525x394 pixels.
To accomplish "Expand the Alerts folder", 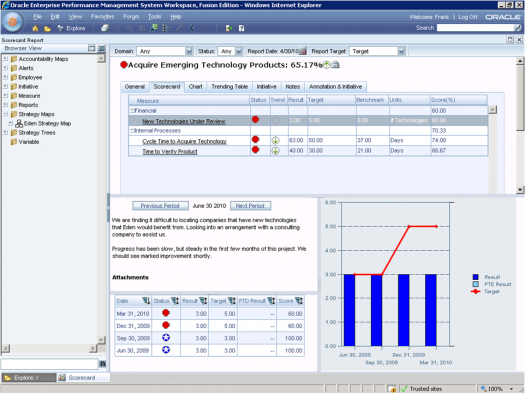I will point(5,68).
